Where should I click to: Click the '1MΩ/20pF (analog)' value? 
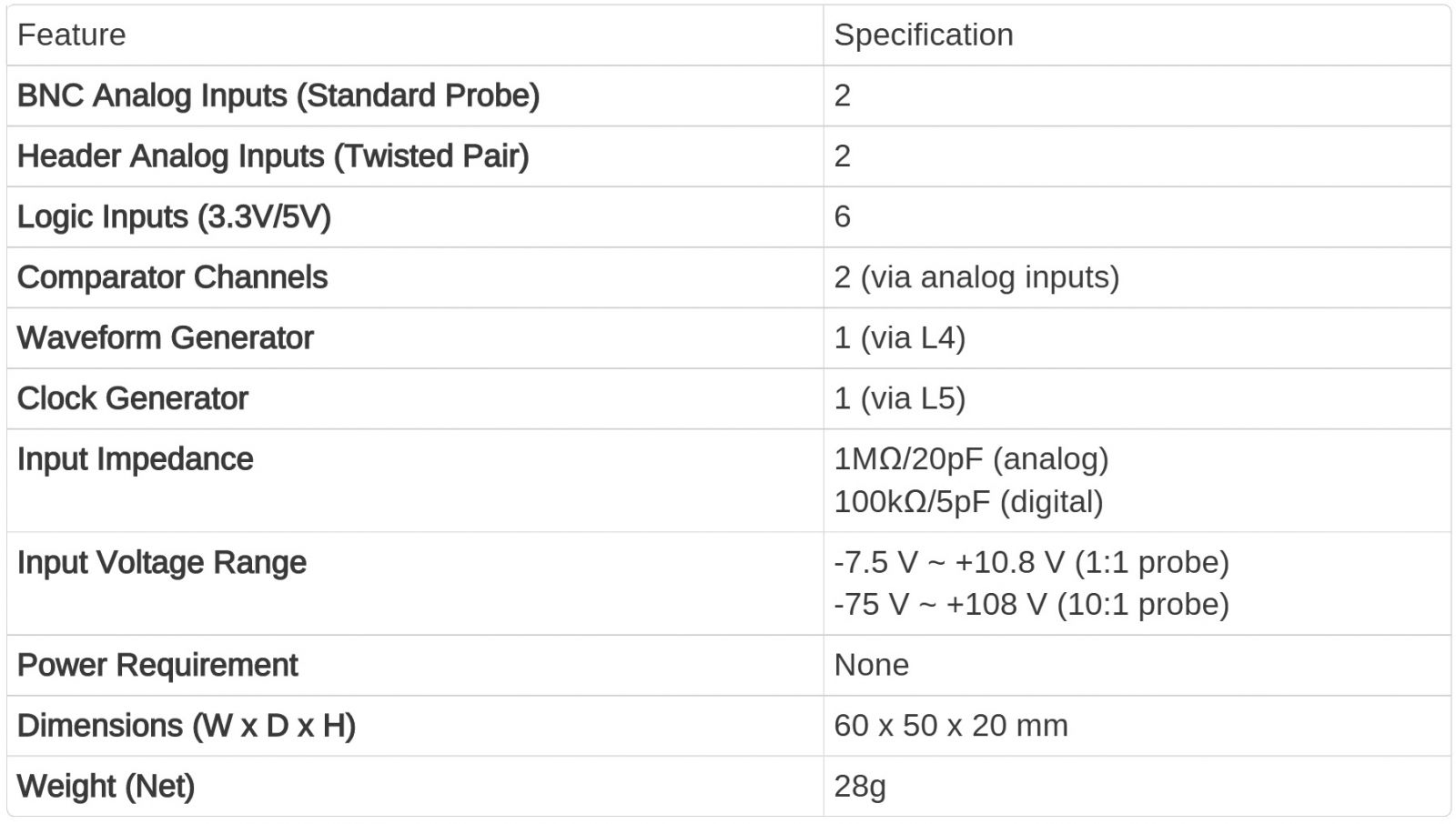point(971,459)
